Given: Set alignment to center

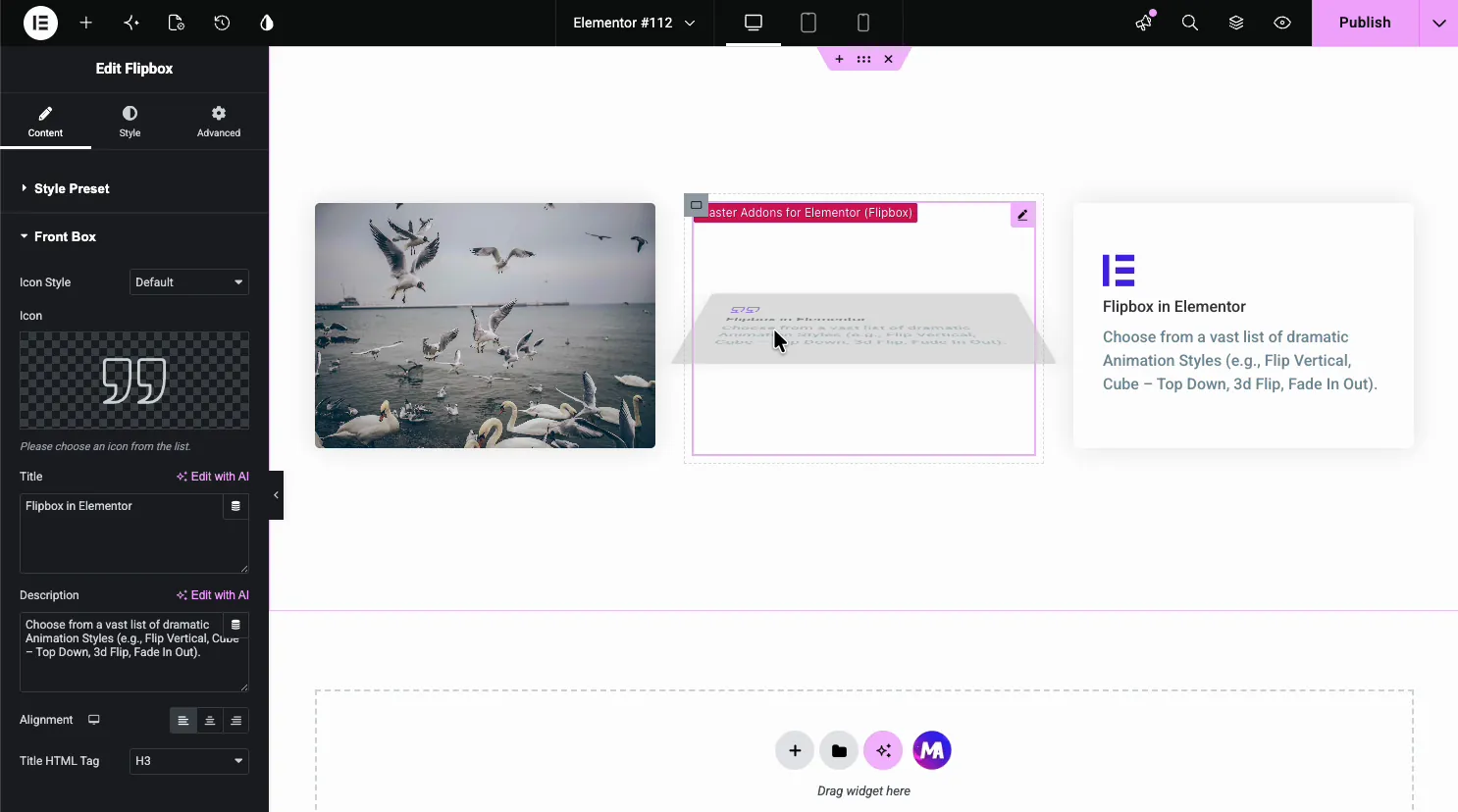Looking at the screenshot, I should coord(210,721).
